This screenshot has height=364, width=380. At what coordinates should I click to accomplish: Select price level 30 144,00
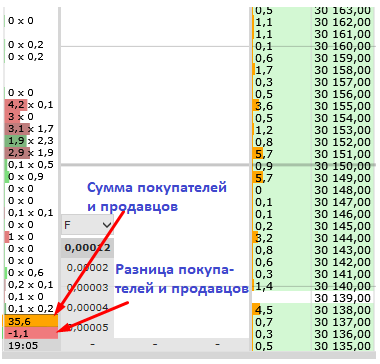click(342, 238)
